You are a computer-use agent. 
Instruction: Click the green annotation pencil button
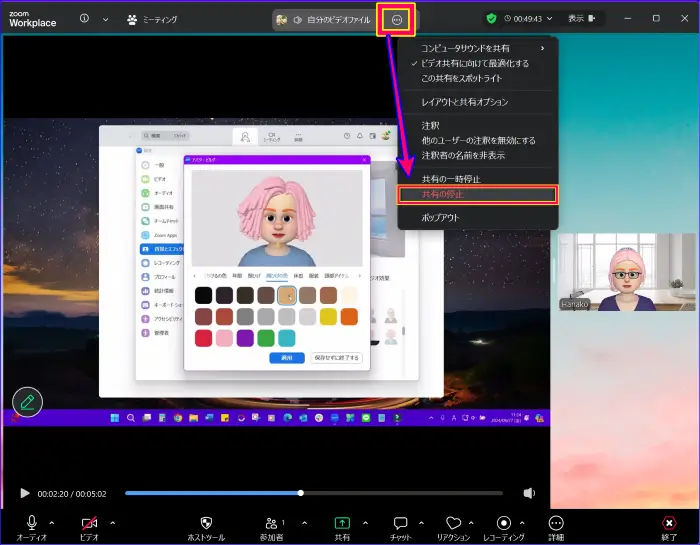[27, 403]
